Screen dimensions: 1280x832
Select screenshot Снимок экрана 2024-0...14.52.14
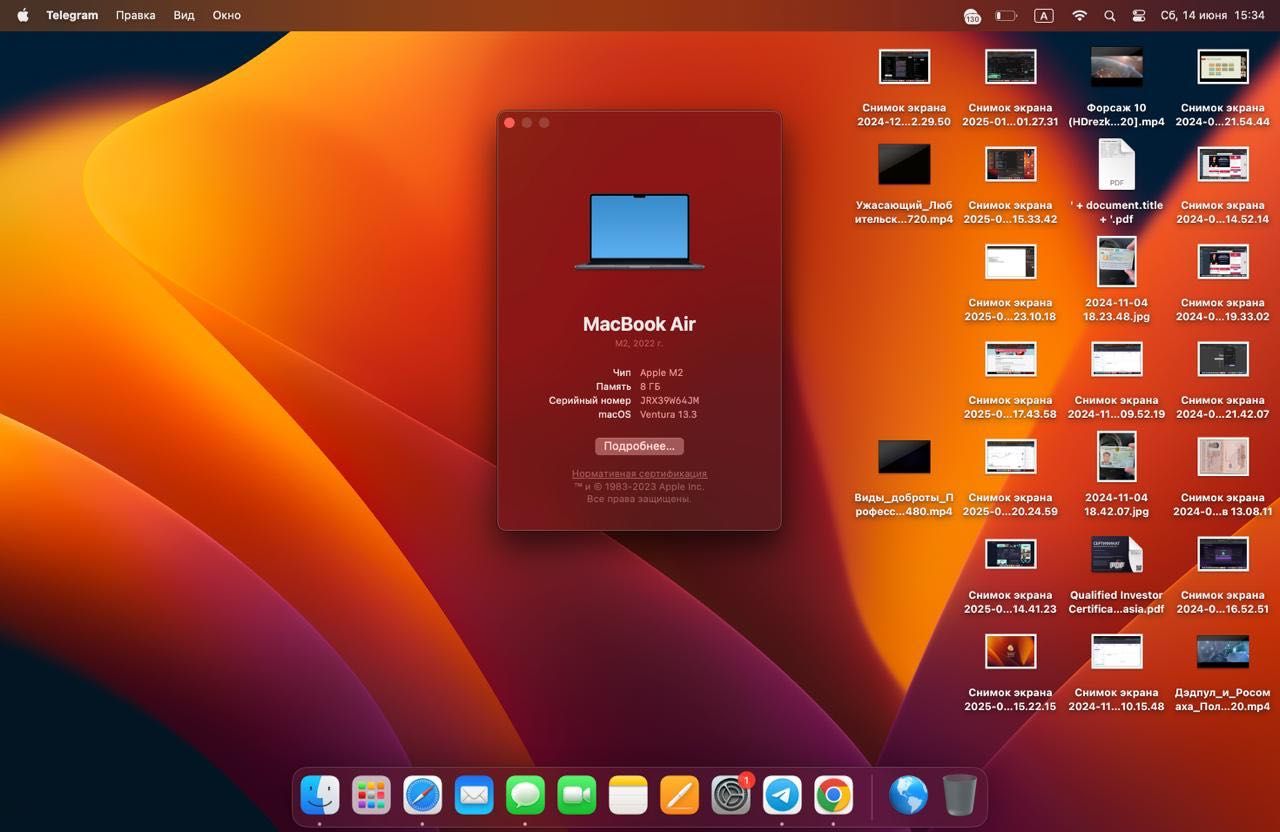click(1222, 185)
